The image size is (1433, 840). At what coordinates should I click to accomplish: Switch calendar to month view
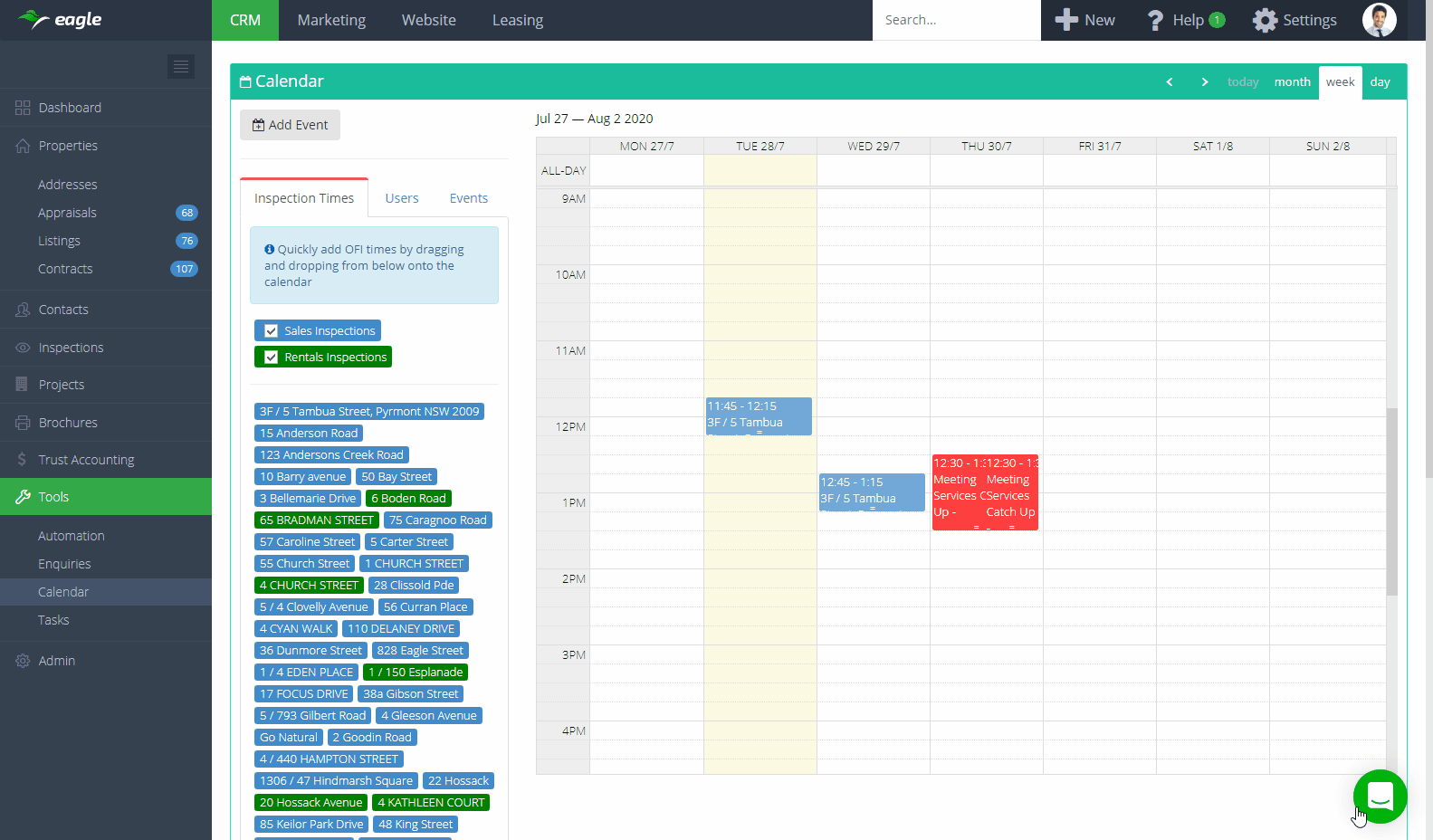tap(1292, 82)
